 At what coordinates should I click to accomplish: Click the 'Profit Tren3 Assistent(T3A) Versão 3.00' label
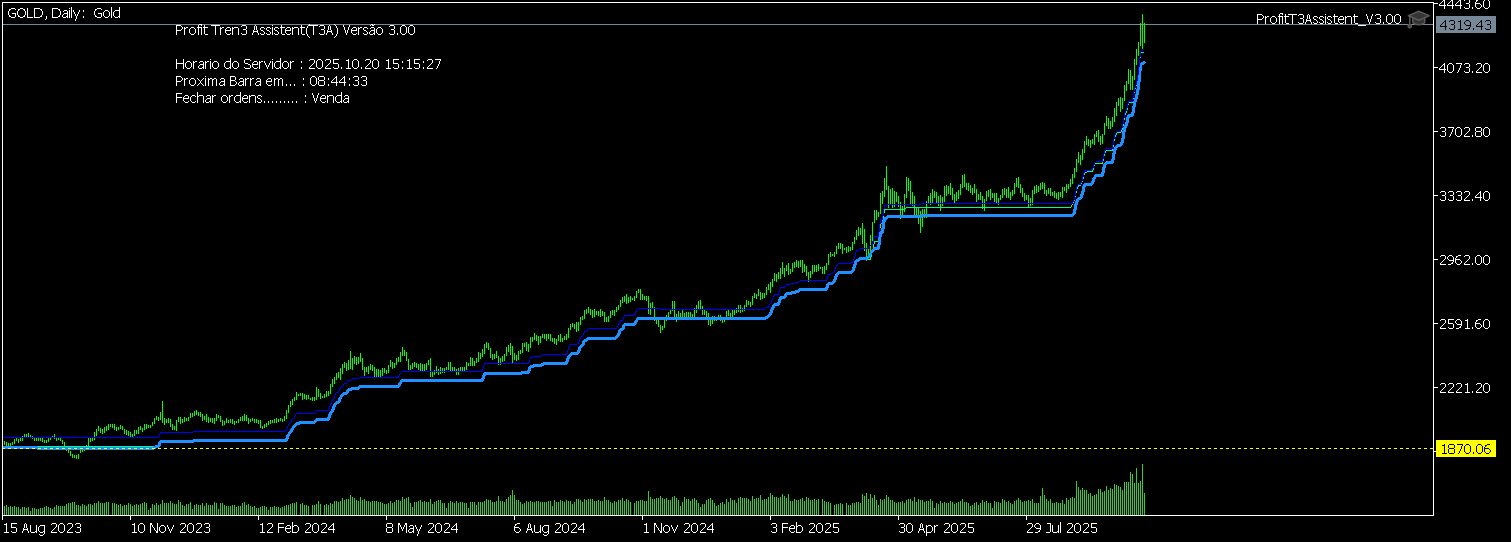pos(295,31)
